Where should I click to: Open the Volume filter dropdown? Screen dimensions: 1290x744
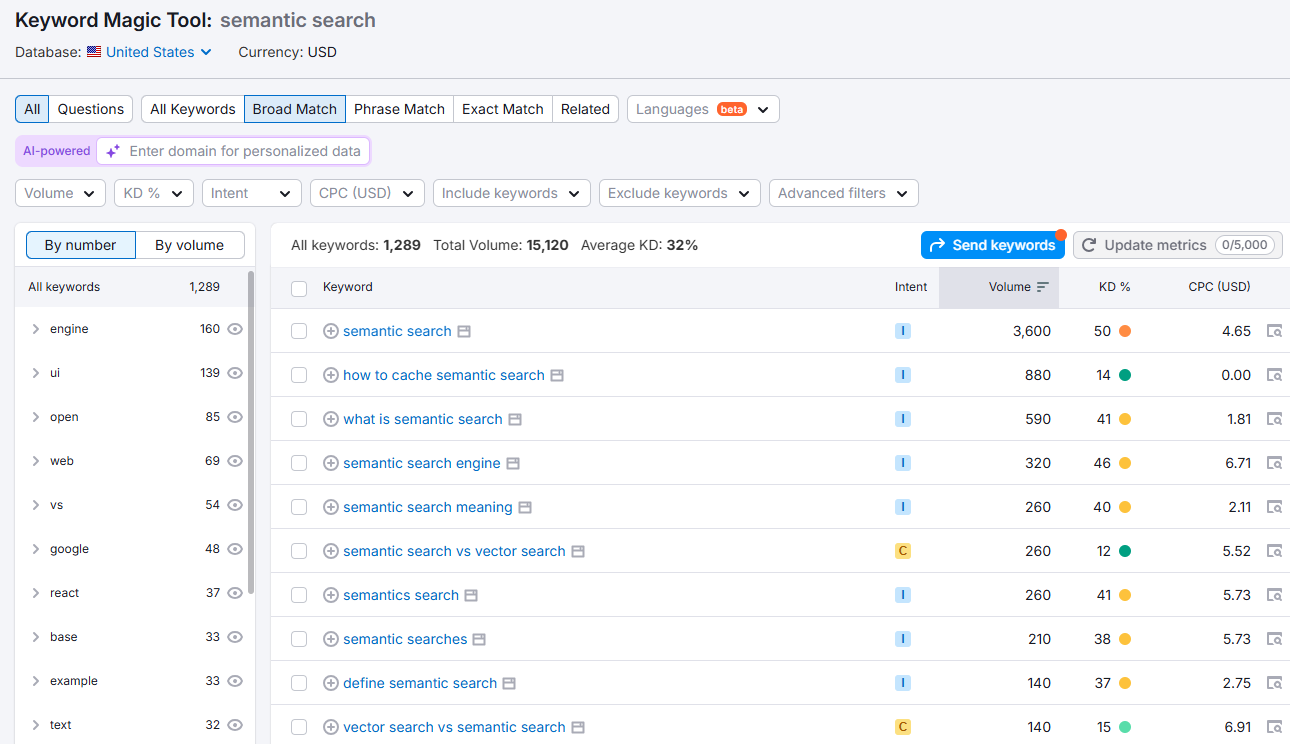click(x=60, y=193)
